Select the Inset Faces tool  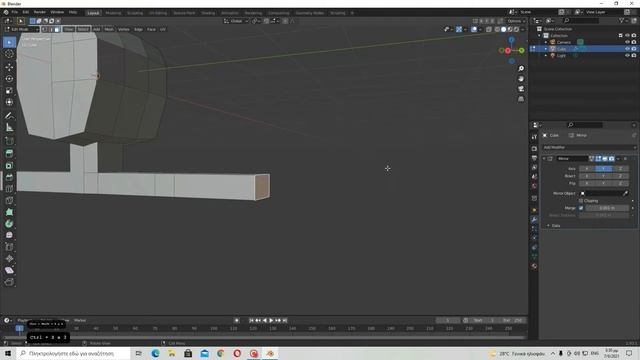pyautogui.click(x=9, y=165)
